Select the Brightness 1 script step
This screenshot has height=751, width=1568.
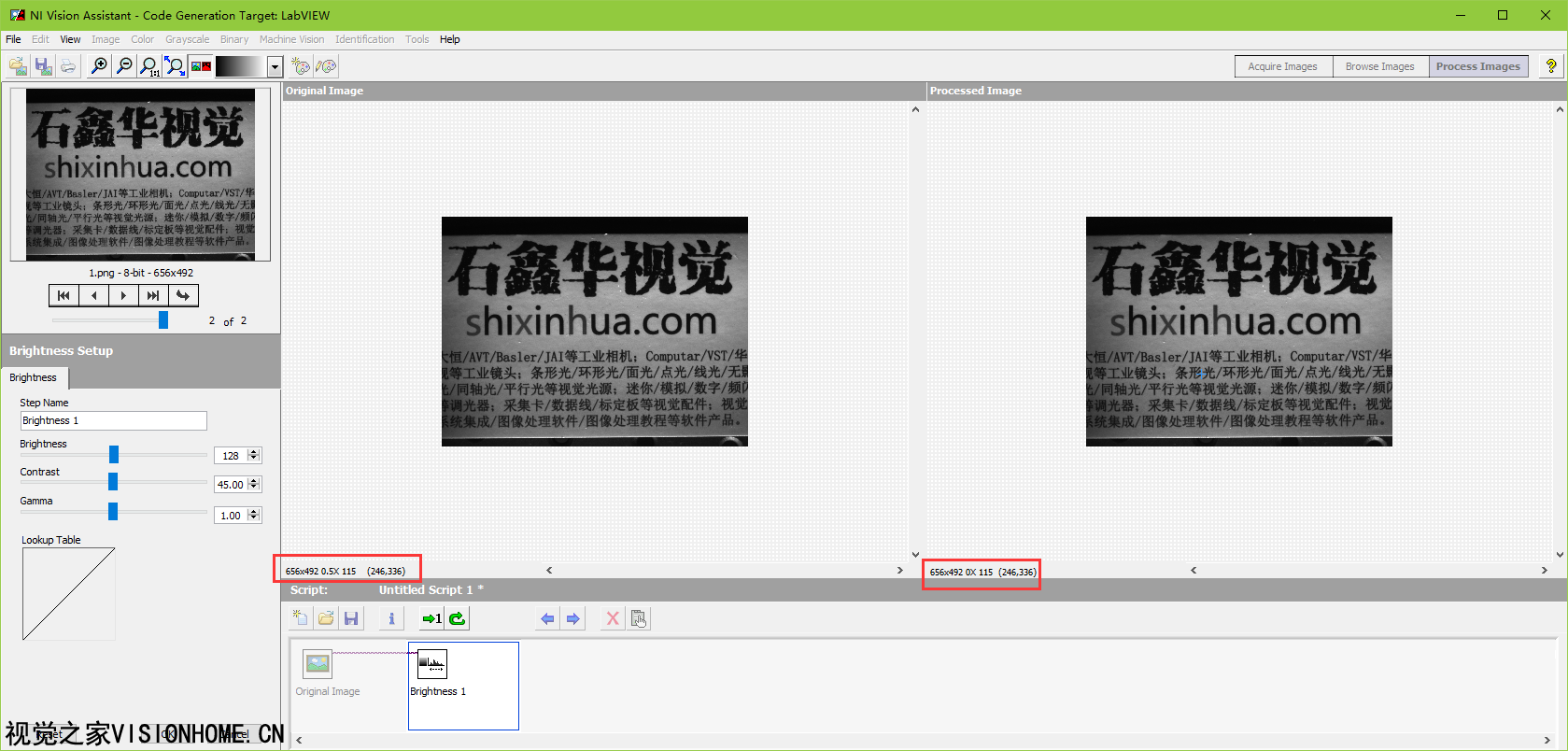pyautogui.click(x=463, y=686)
